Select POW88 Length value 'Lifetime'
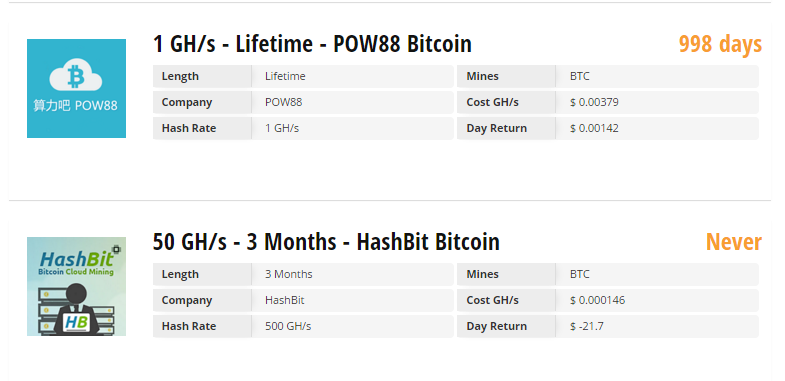 285,76
